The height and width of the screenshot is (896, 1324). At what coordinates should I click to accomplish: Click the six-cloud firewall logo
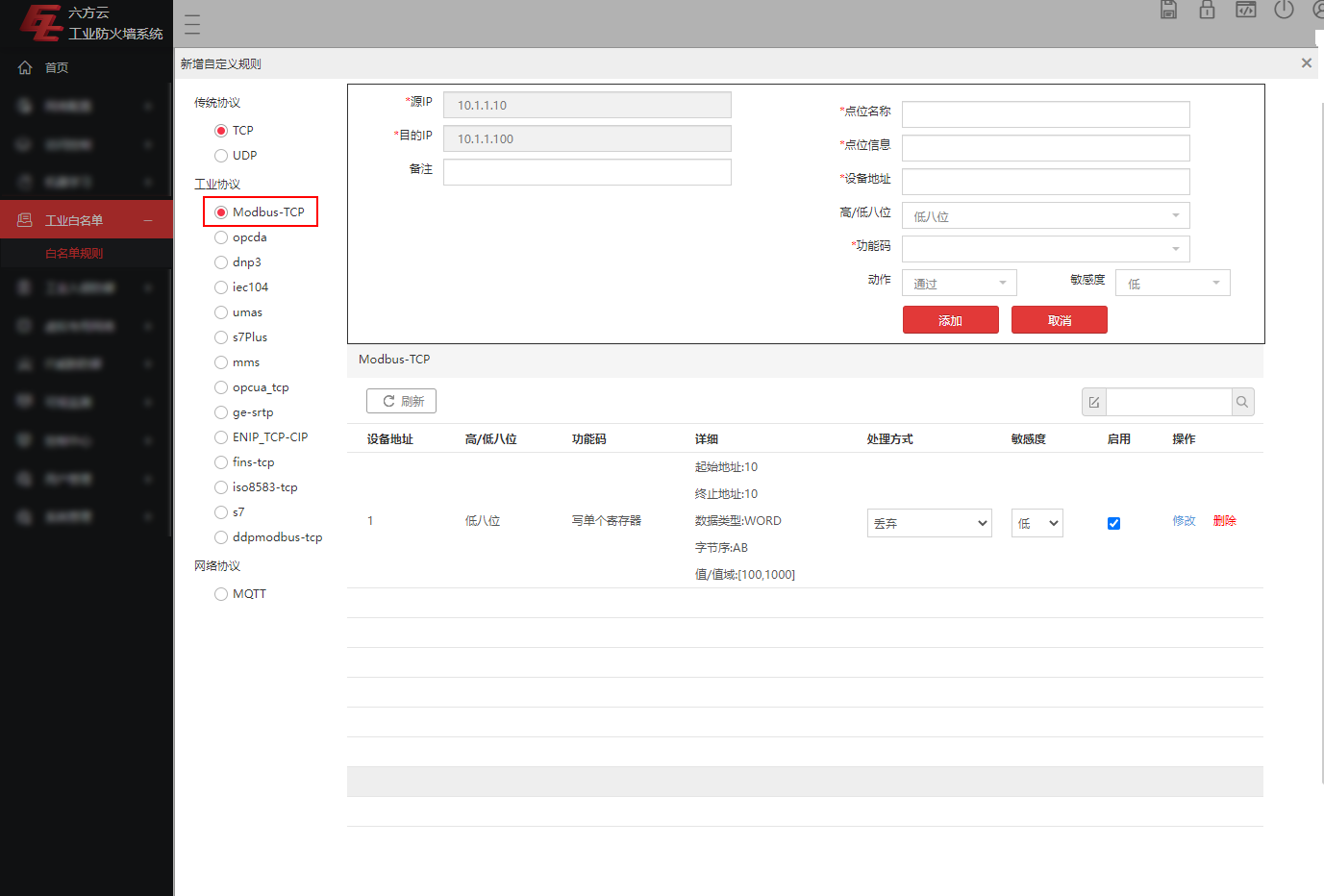coord(40,23)
